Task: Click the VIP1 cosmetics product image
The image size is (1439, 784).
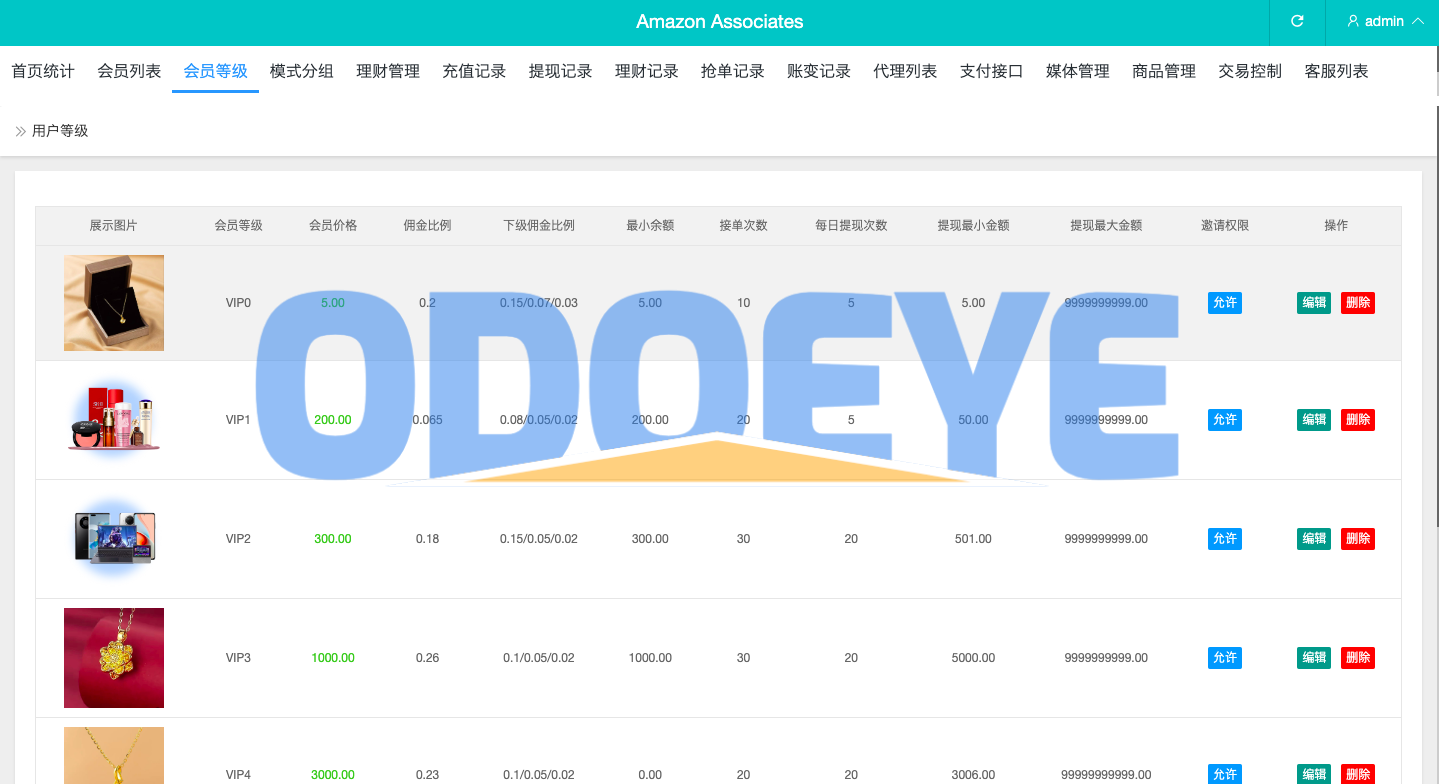Action: [114, 420]
